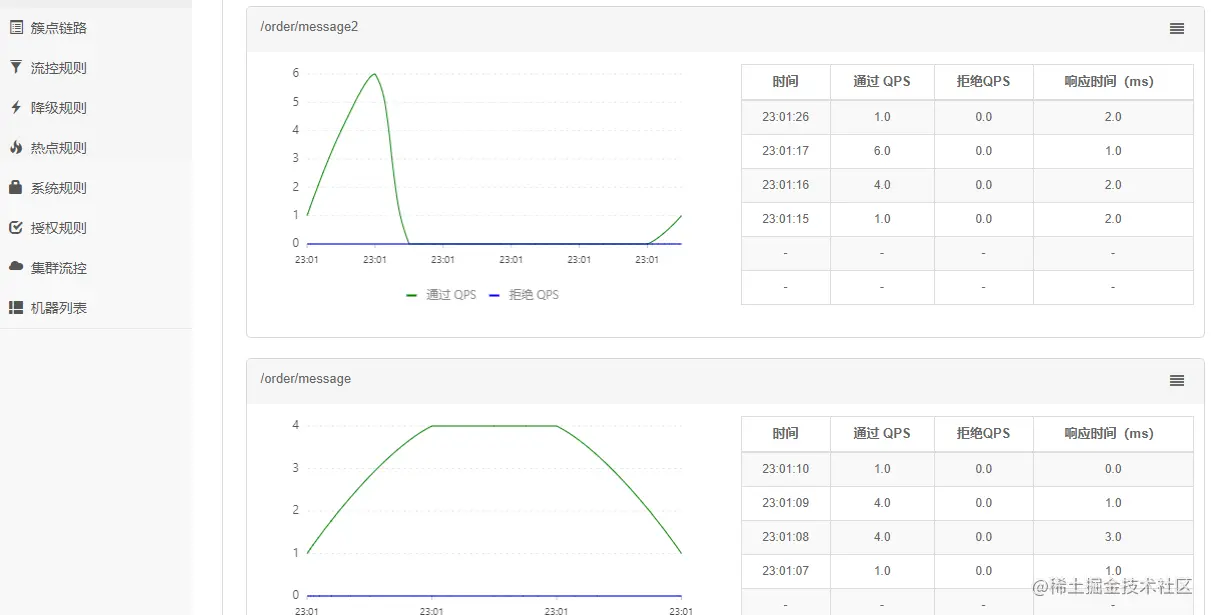Click 通过 QPS header in /order/message2 table
Screen dimensions: 1211x615
882,82
